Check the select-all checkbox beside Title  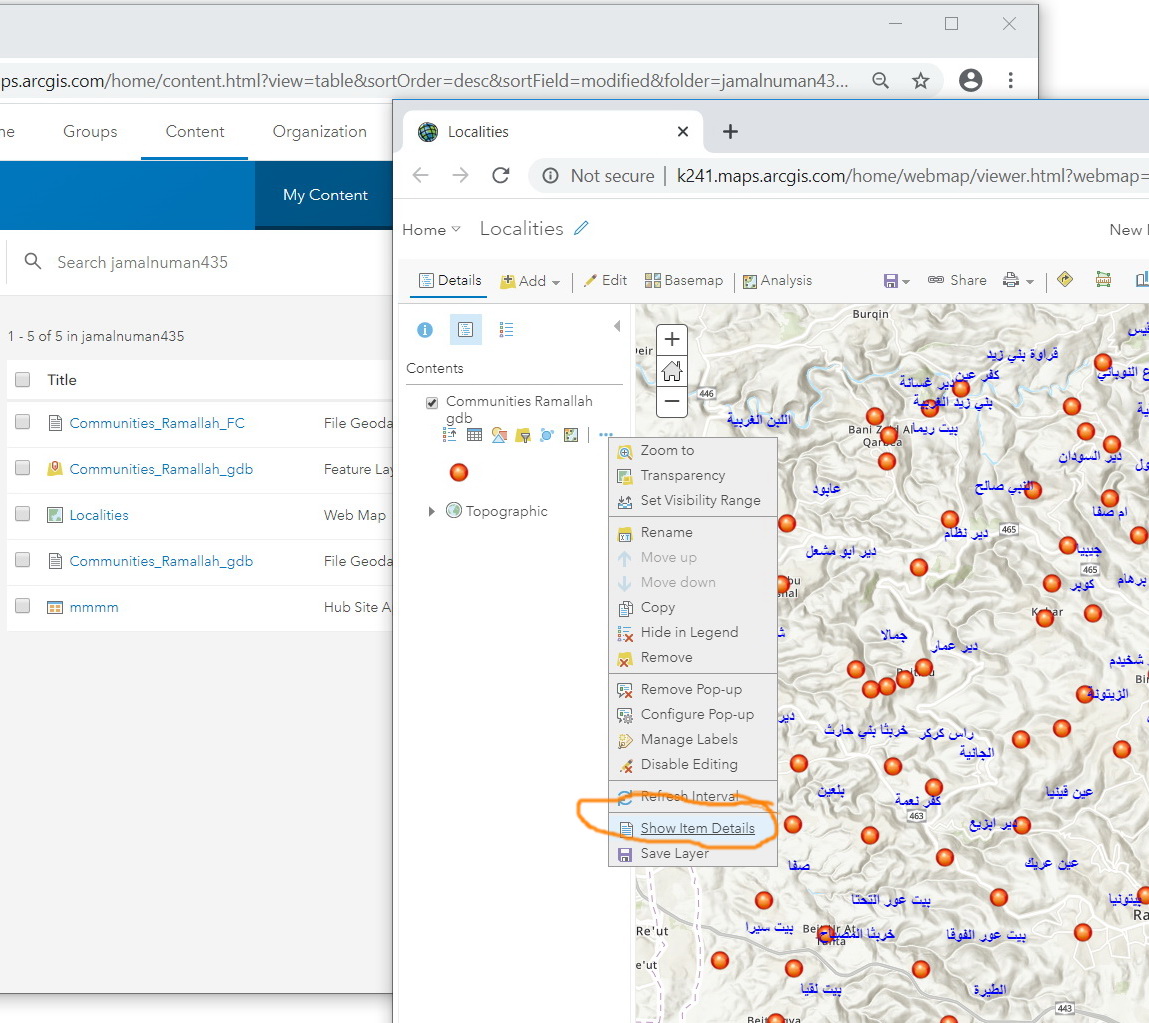point(23,380)
